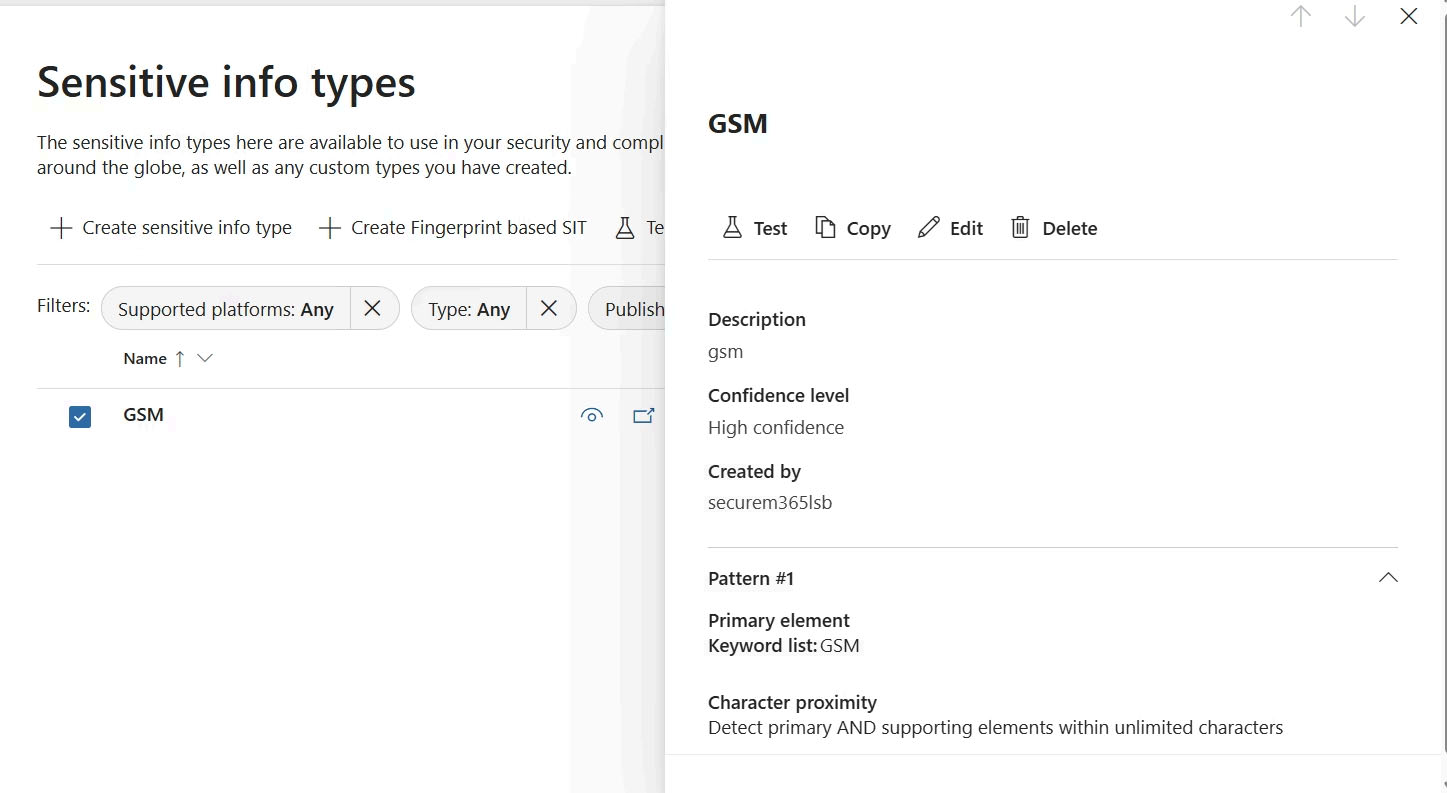The image size is (1447, 793).
Task: Click 'securem365lsb' creator text
Action: [770, 503]
